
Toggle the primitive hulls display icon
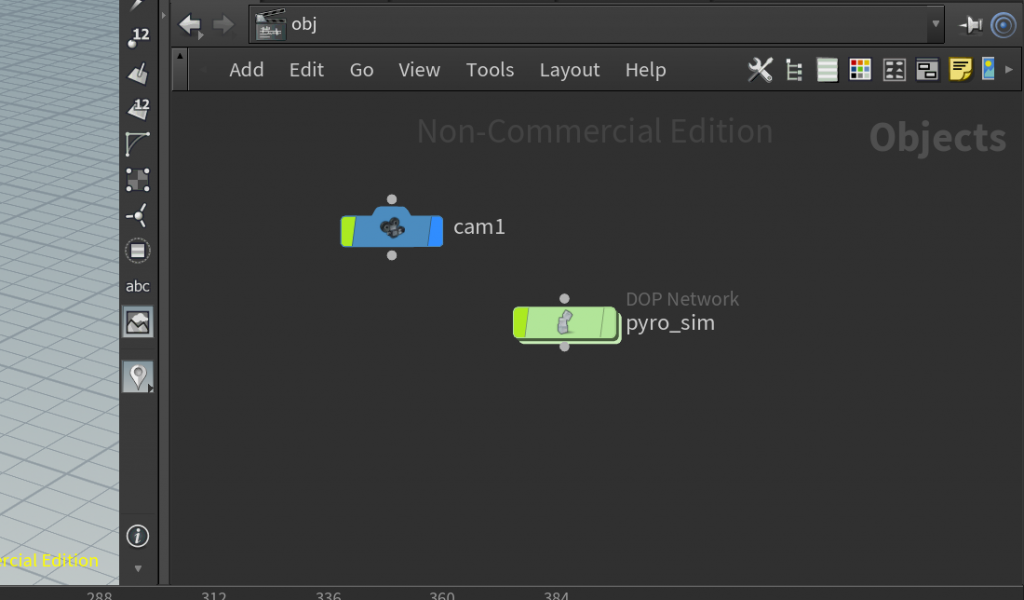[138, 144]
